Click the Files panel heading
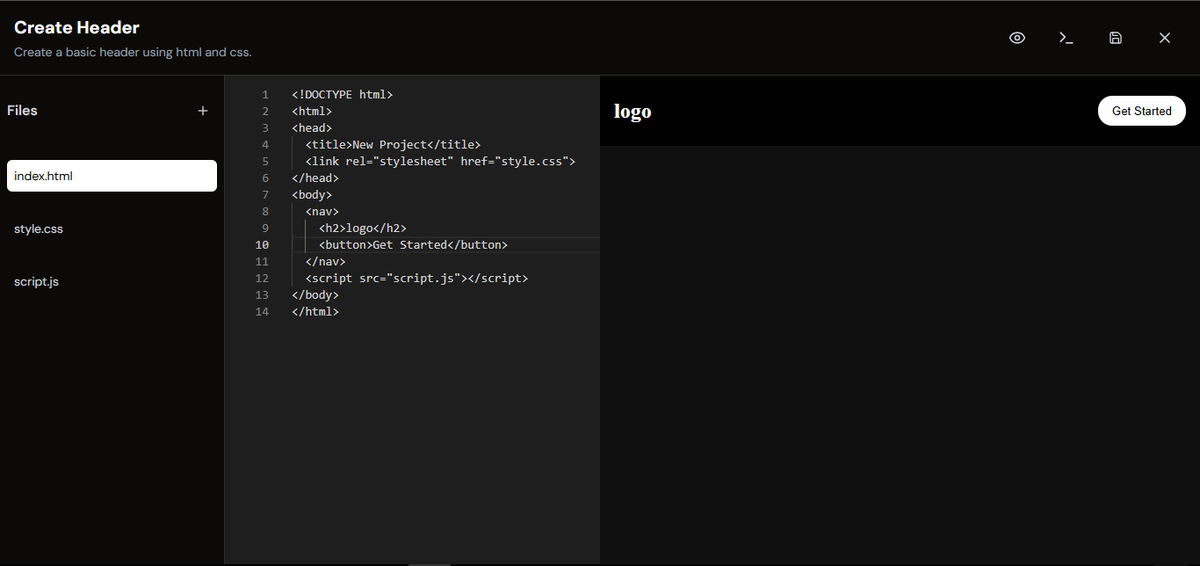 [22, 111]
